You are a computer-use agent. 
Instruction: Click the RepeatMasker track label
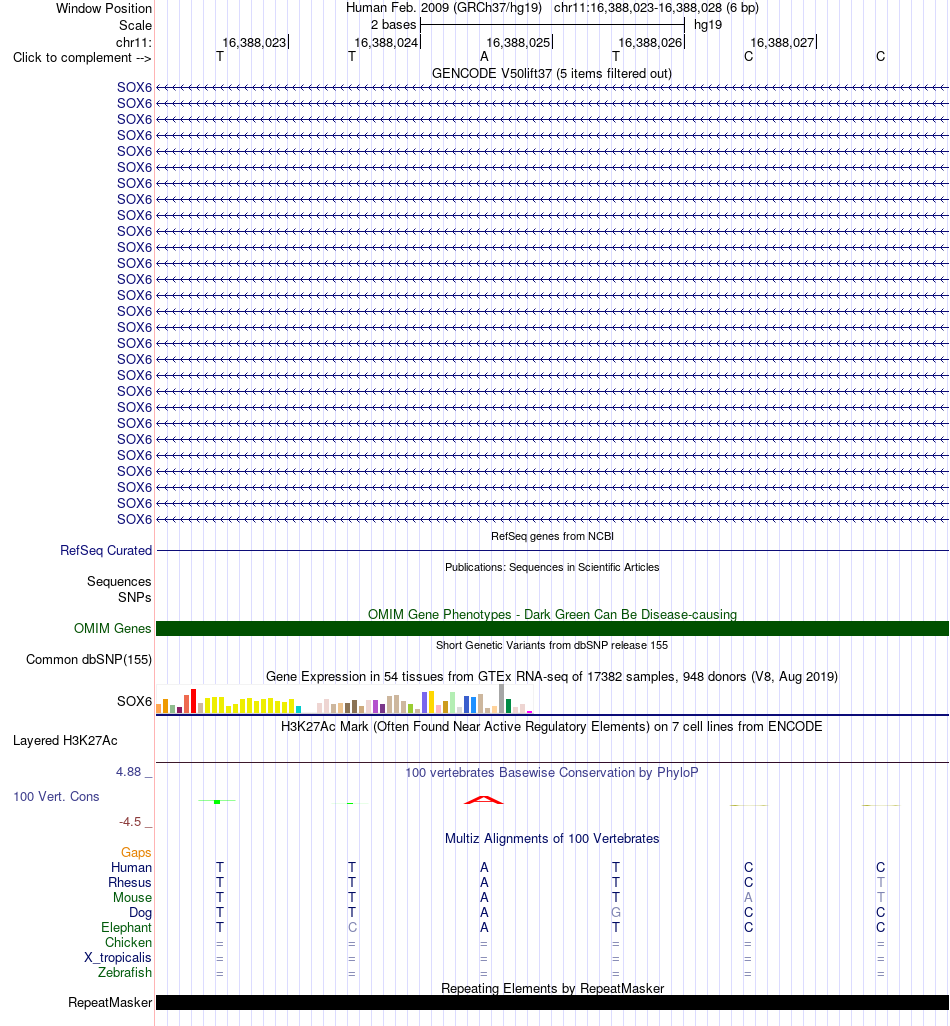coord(110,1002)
